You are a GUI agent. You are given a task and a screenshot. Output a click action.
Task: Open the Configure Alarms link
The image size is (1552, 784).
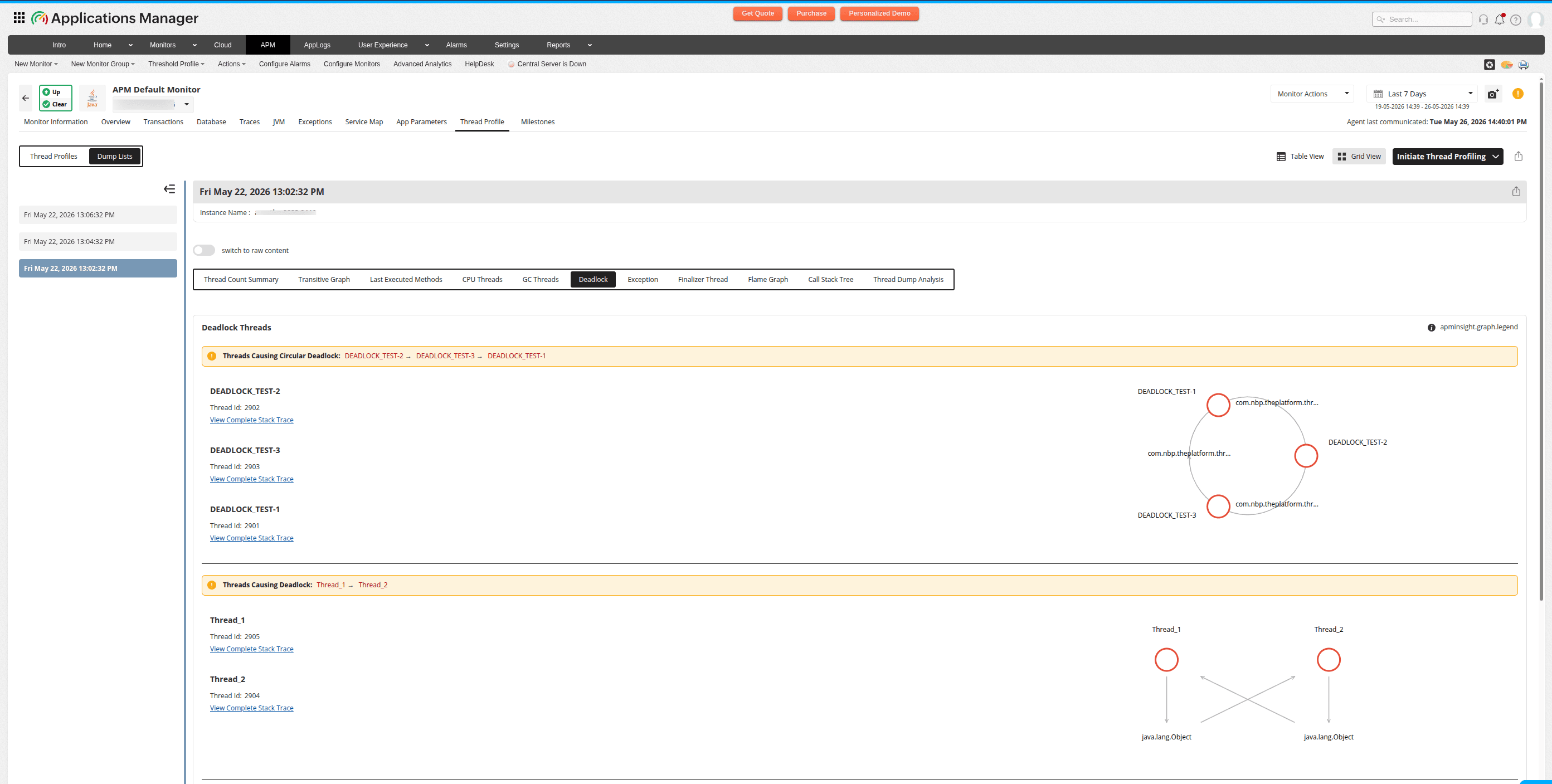tap(284, 64)
